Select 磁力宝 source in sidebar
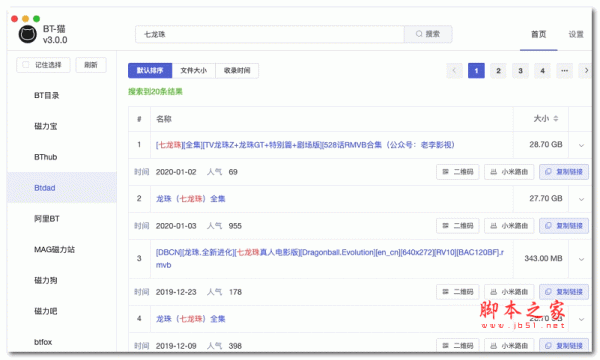This screenshot has width=600, height=360. (62, 126)
